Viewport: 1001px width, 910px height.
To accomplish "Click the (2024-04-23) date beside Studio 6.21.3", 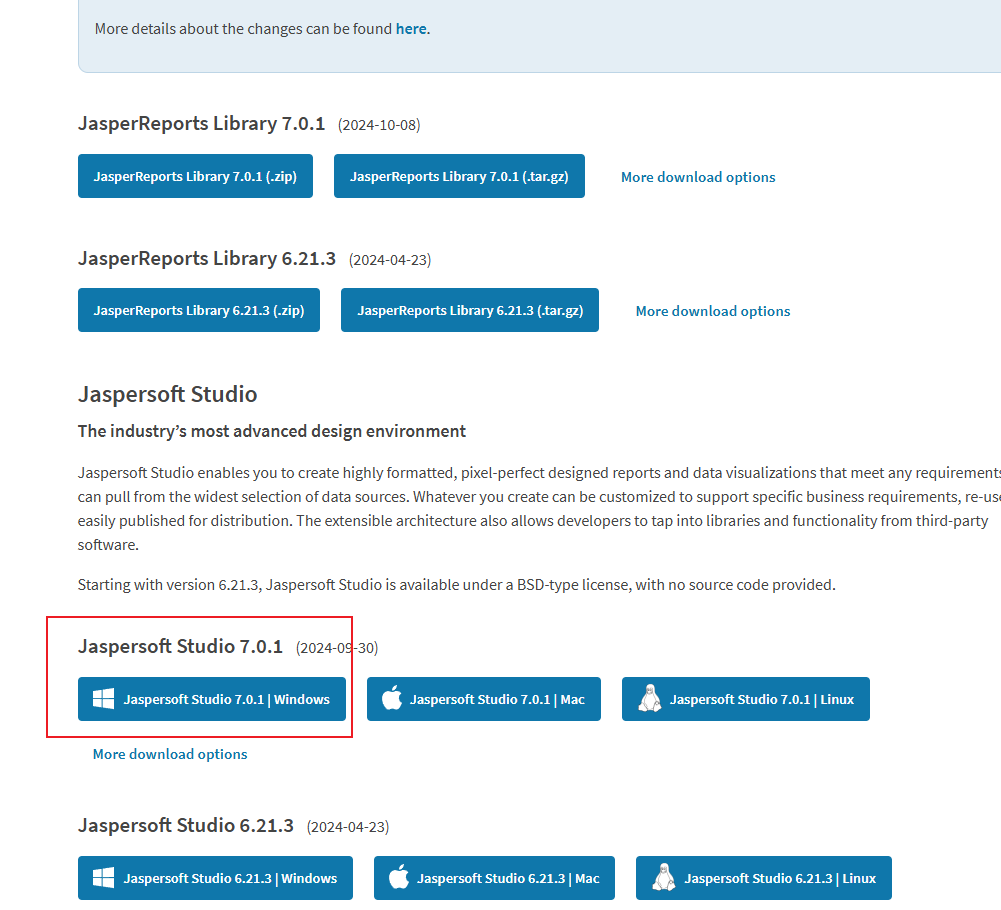I will coord(348,828).
